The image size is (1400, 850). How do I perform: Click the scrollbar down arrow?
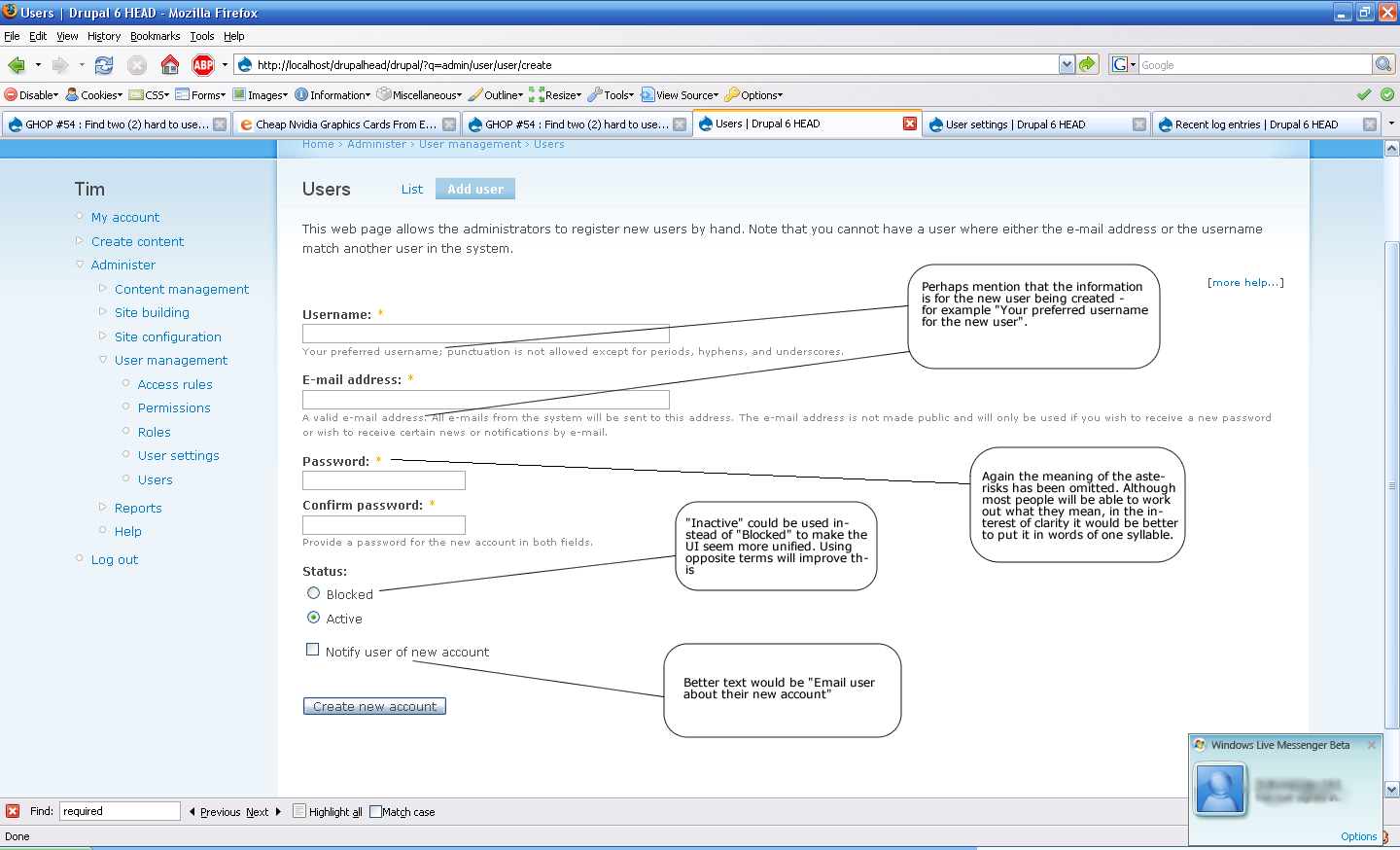click(x=1392, y=790)
